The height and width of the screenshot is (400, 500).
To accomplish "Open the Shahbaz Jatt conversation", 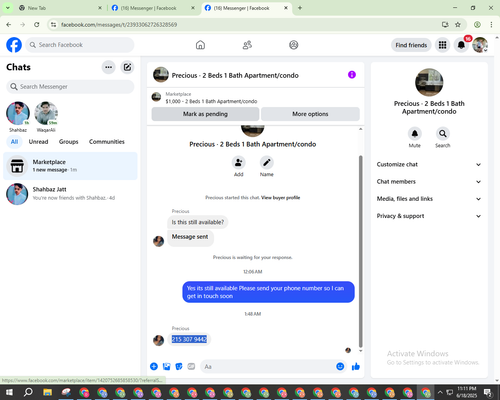I will (x=70, y=194).
